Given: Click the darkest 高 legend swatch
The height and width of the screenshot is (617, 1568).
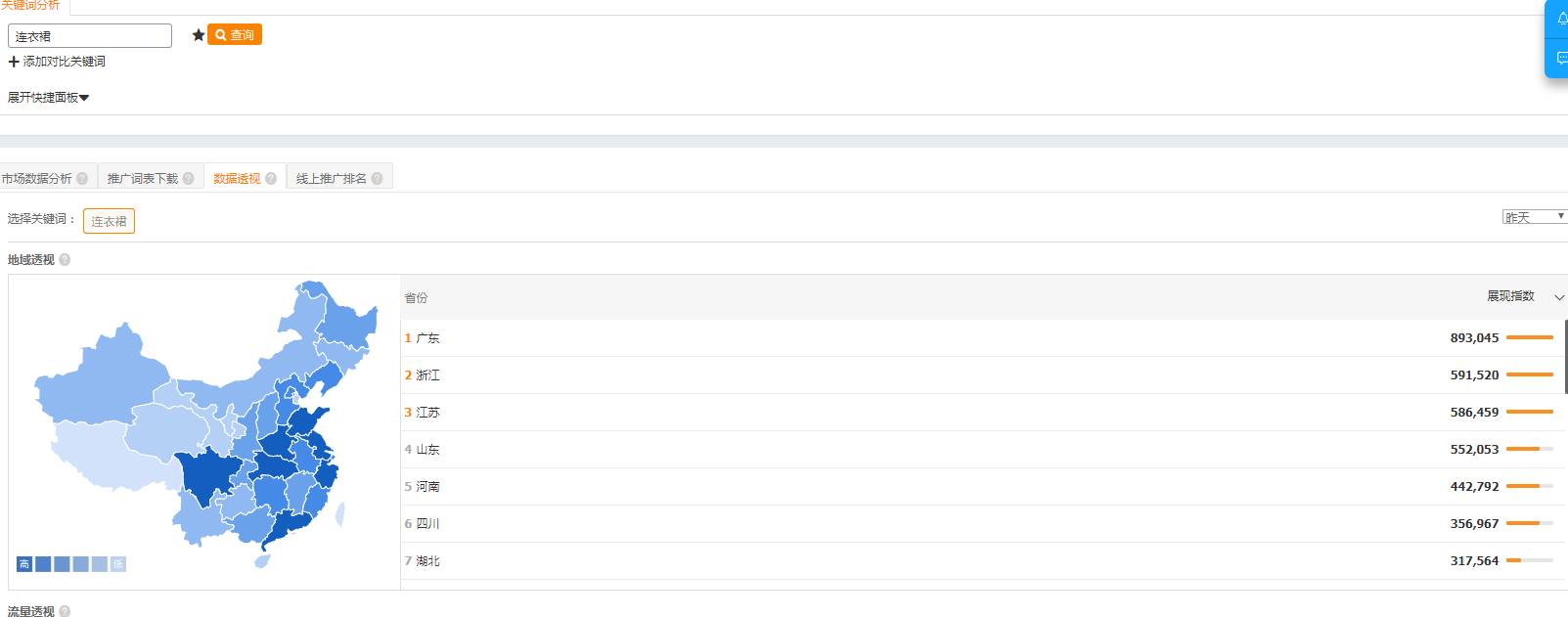Looking at the screenshot, I should (24, 564).
